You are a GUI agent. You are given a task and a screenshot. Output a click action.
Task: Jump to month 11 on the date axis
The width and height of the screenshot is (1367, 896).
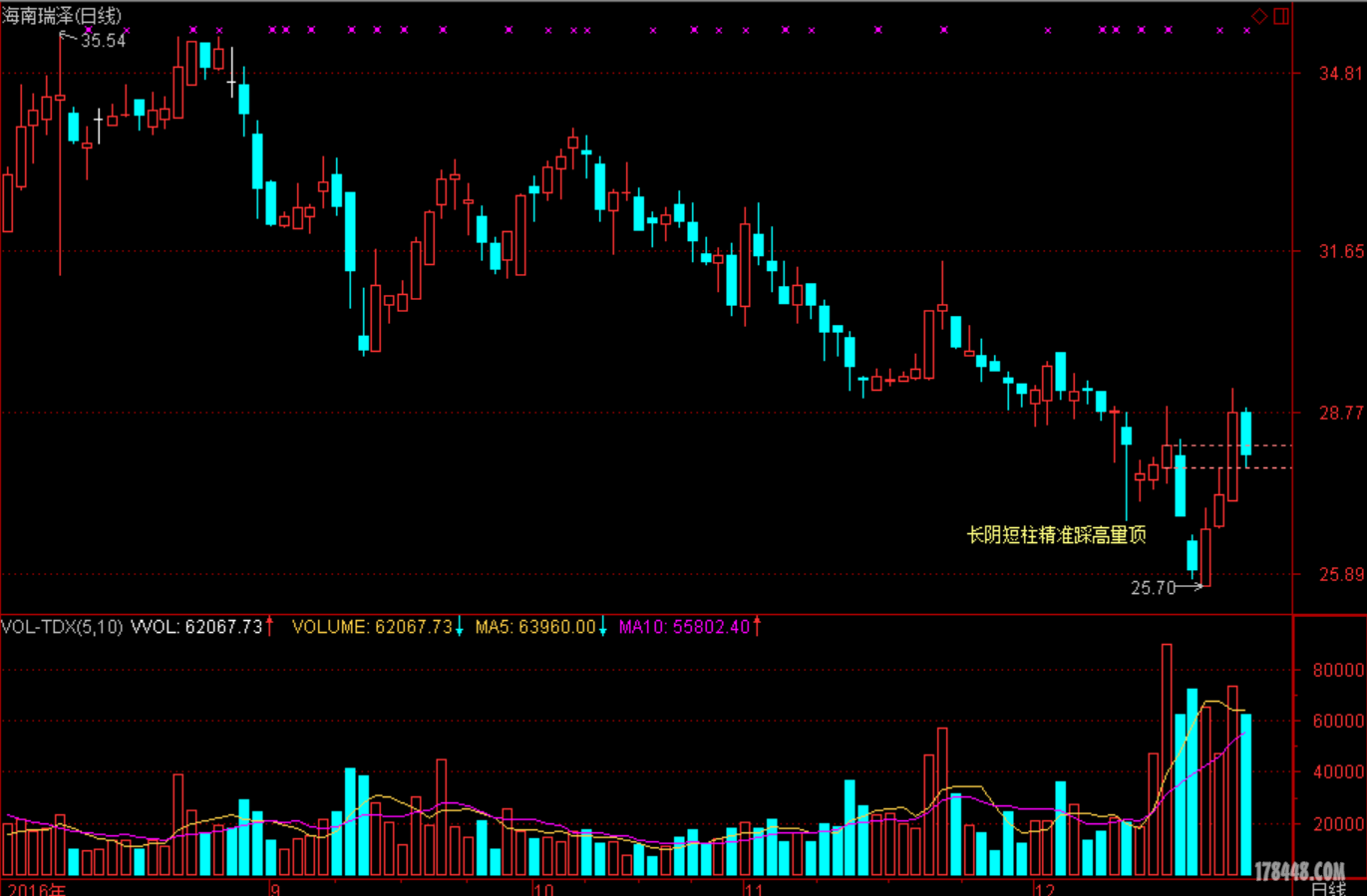(755, 888)
